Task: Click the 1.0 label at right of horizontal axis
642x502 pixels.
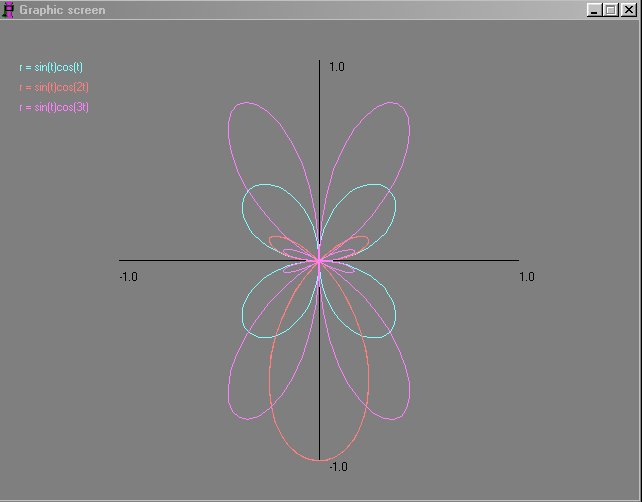Action: [527, 277]
